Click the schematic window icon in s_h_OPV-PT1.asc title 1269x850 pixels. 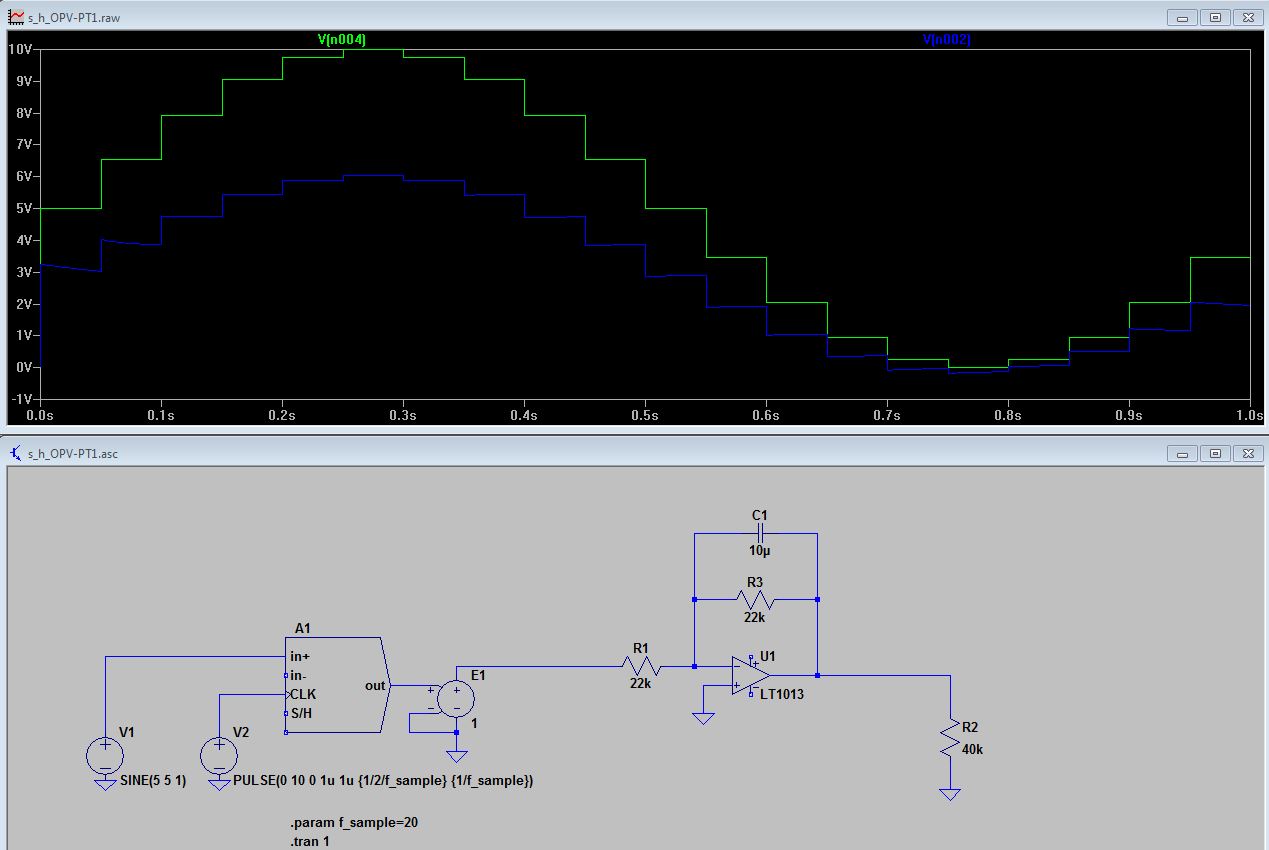click(16, 453)
